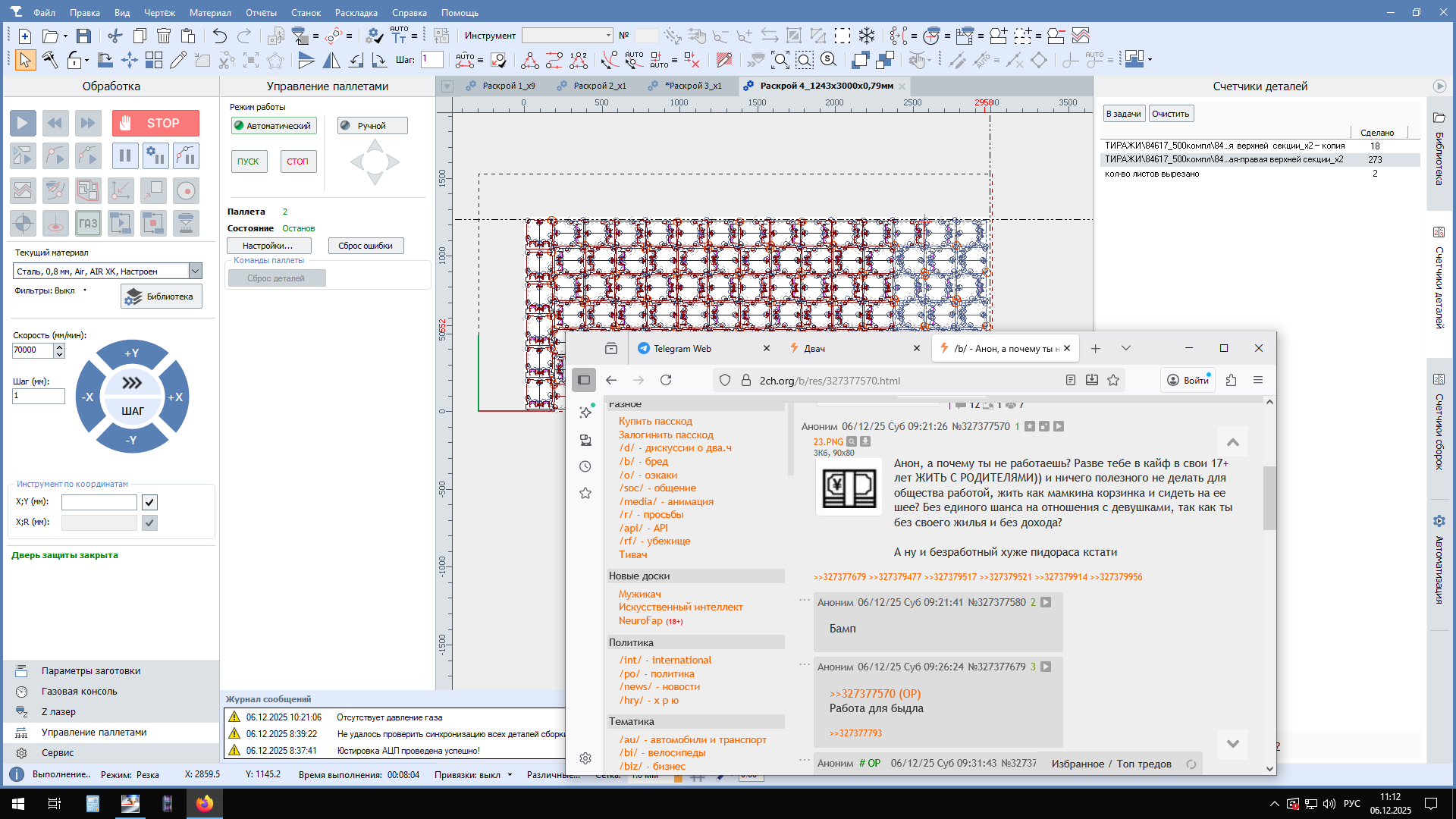Click the speed value input field
Viewport: 1456px width, 819px height.
33,350
